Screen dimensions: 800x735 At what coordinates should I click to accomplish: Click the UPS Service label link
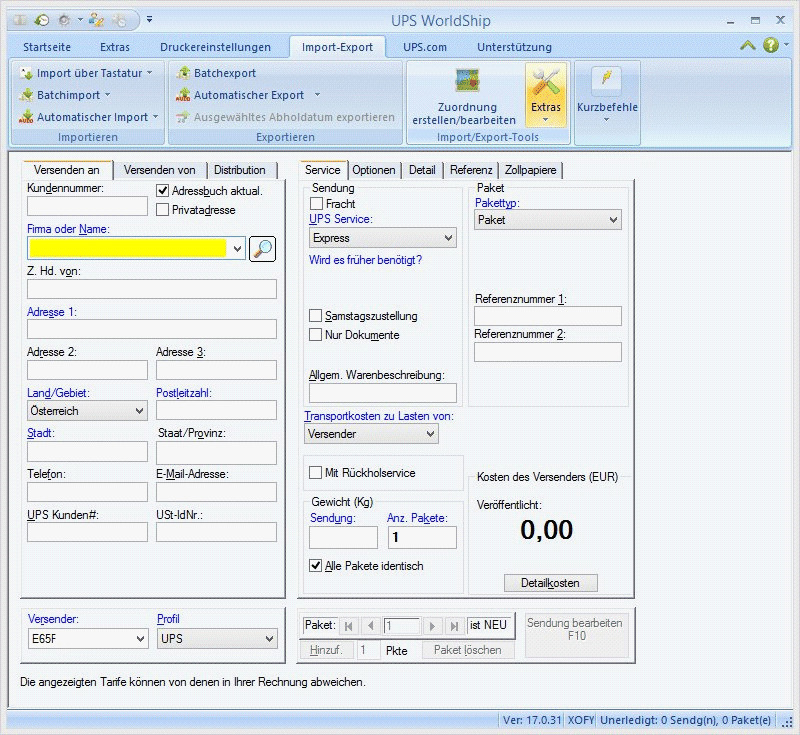click(x=341, y=219)
